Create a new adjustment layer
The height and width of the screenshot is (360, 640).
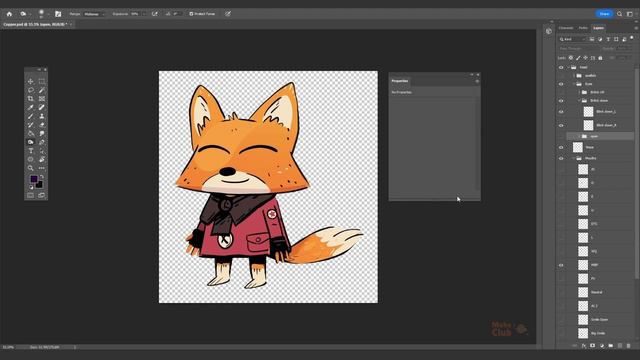coord(602,346)
